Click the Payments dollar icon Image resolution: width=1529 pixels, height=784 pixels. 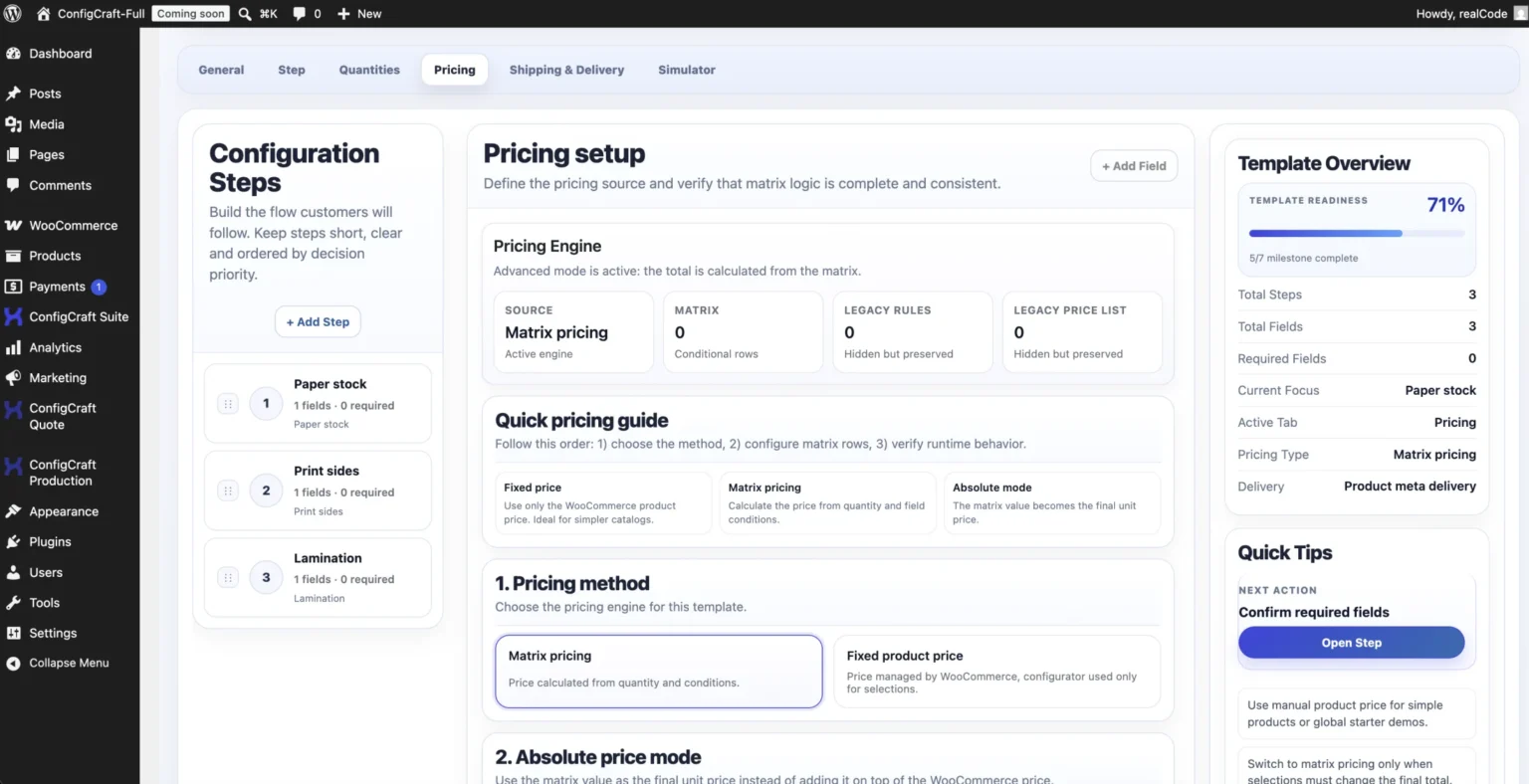(x=13, y=287)
